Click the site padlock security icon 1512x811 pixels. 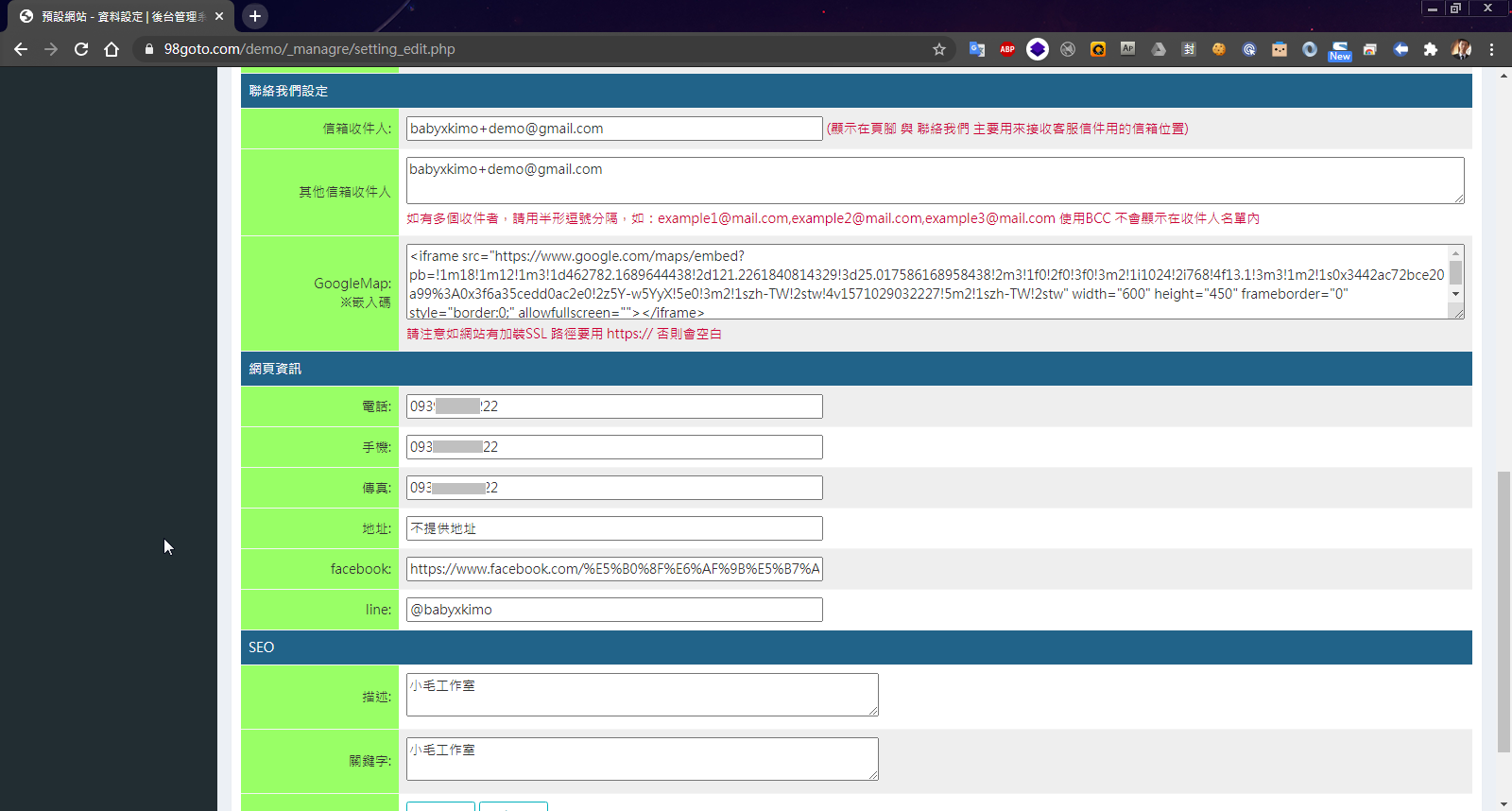click(x=148, y=49)
